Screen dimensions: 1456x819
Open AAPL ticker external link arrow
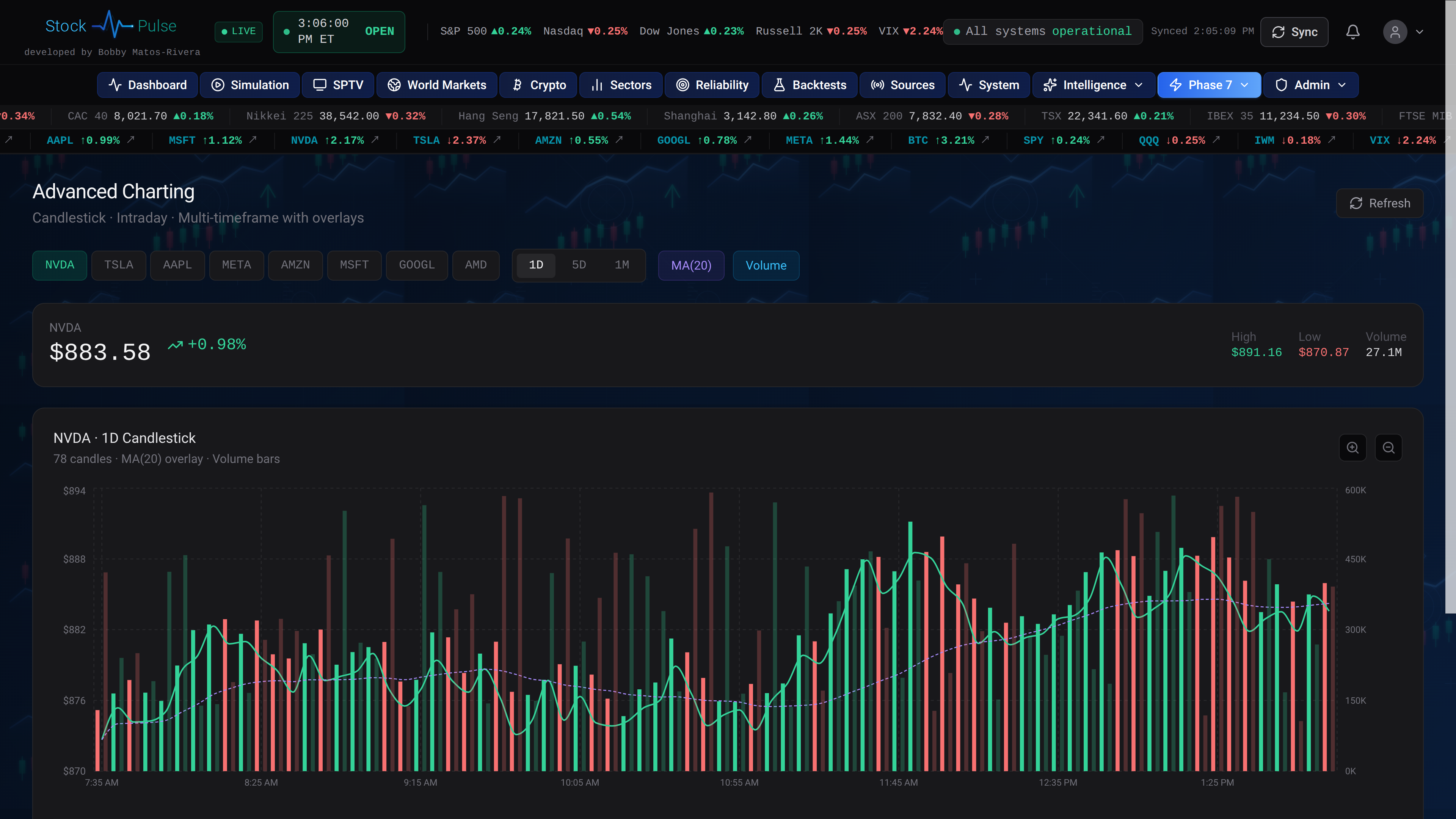130,140
